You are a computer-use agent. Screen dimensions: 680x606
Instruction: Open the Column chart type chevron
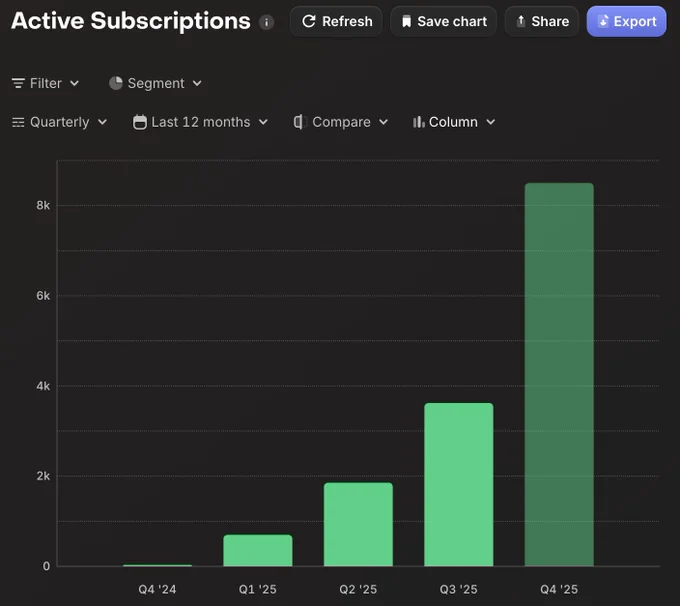pyautogui.click(x=490, y=122)
